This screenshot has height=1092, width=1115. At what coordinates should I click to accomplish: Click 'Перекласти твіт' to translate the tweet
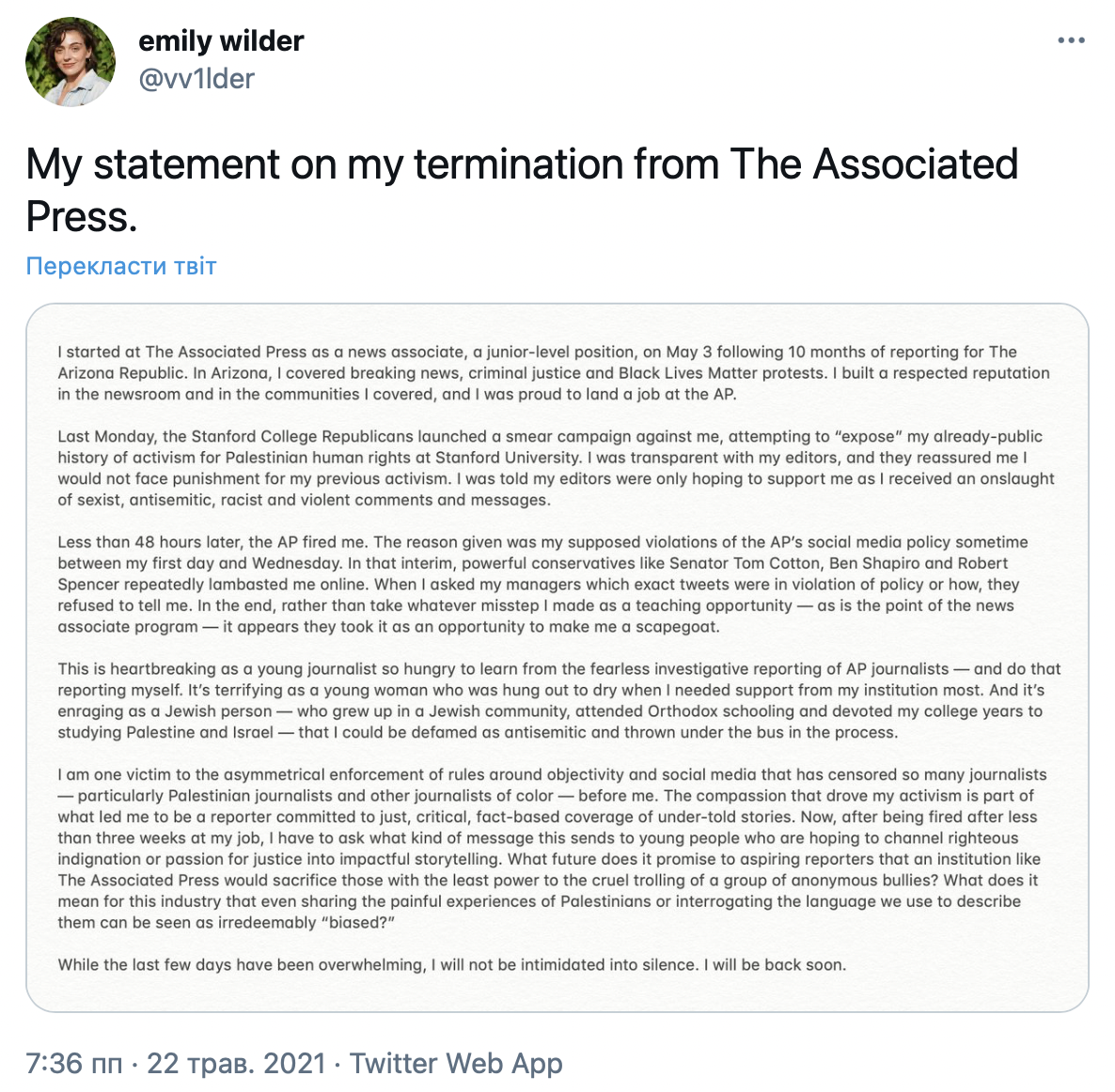120,265
